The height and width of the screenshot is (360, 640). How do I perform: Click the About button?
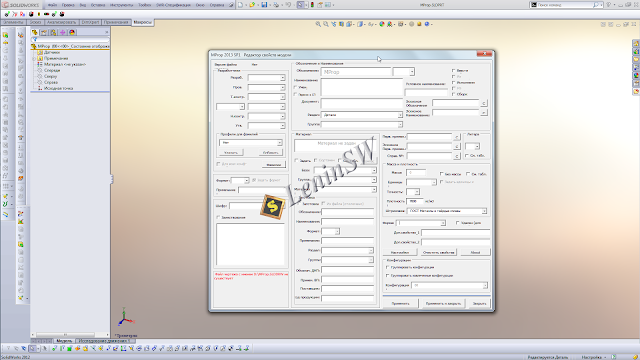[x=475, y=252]
